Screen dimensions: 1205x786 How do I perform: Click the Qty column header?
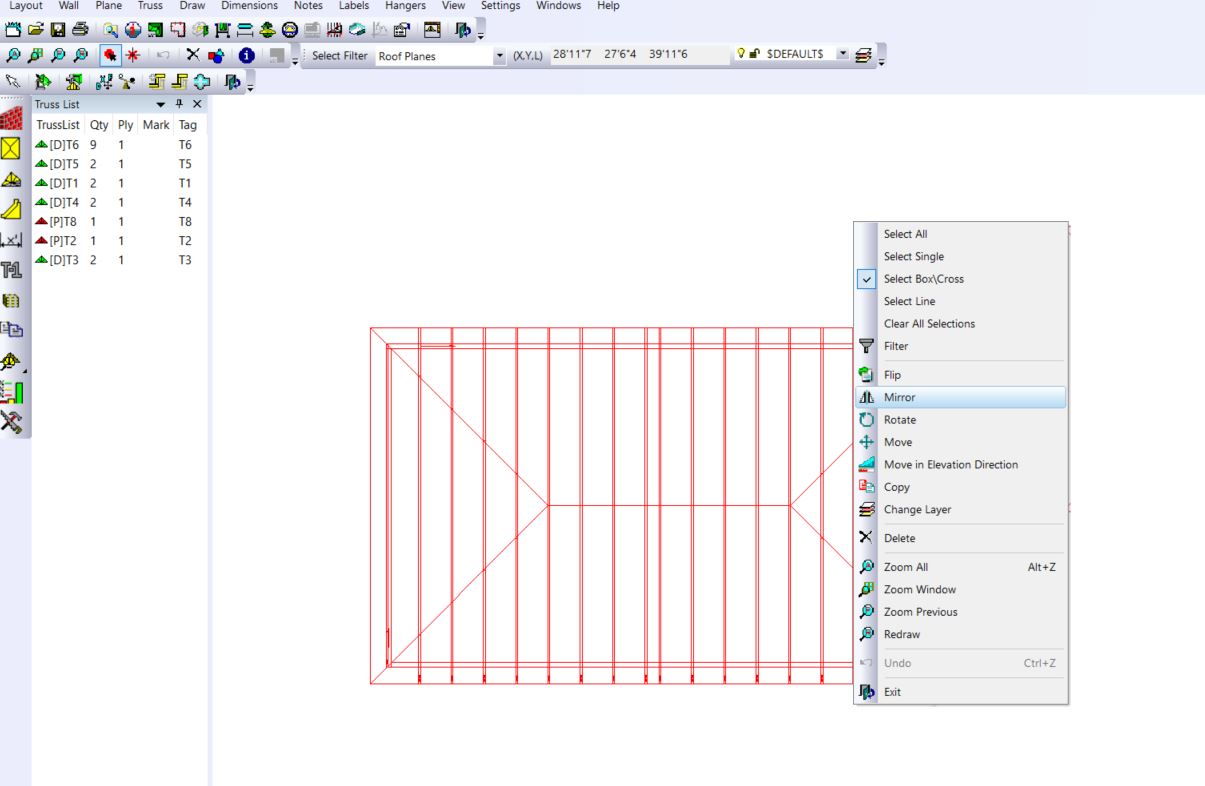98,125
